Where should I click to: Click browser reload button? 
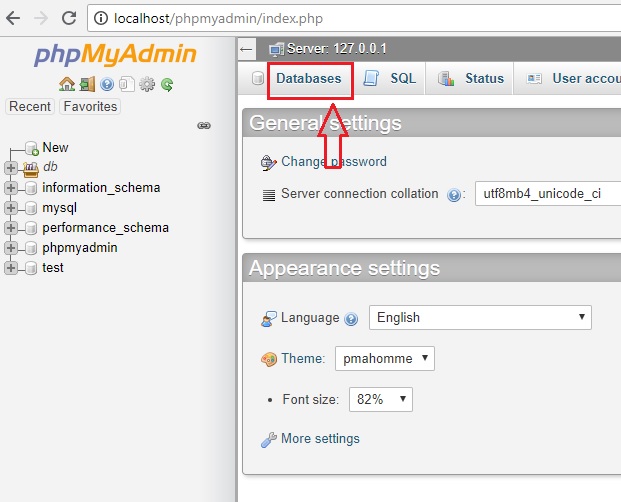69,18
